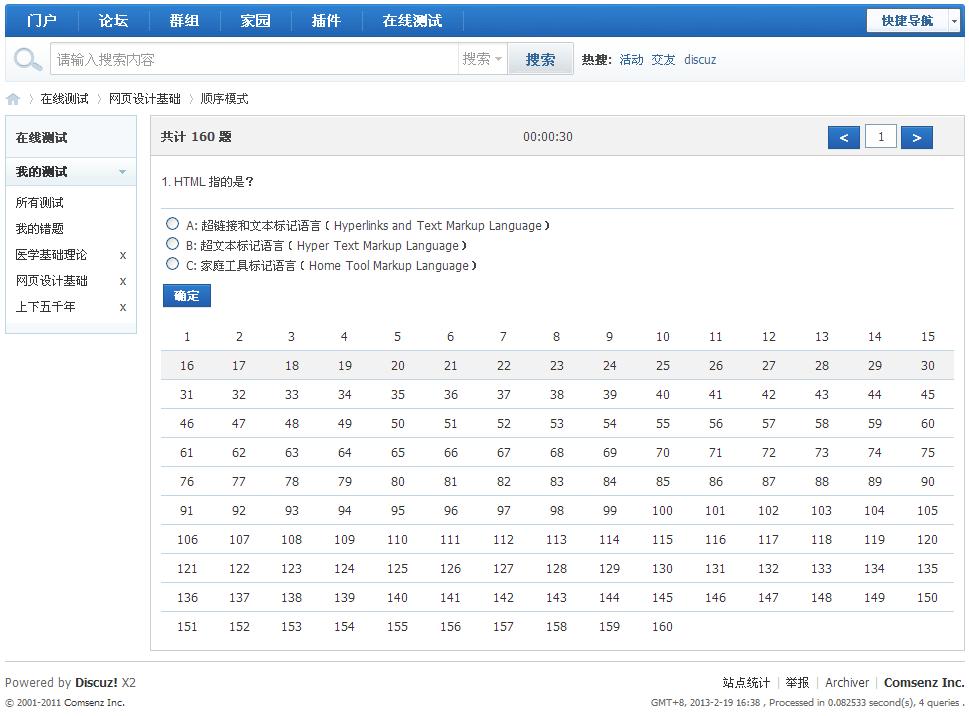969x716 pixels.
Task: Collapse the 我的测试 sidebar section
Action: pyautogui.click(x=122, y=172)
